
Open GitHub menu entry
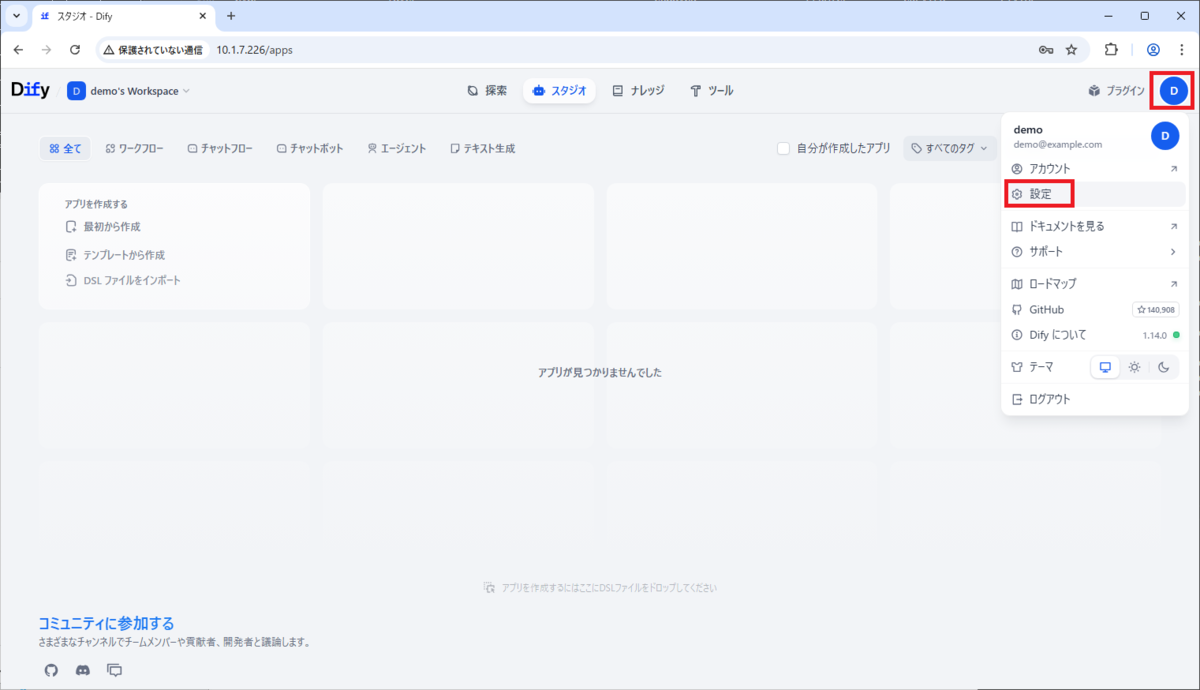coord(1094,310)
